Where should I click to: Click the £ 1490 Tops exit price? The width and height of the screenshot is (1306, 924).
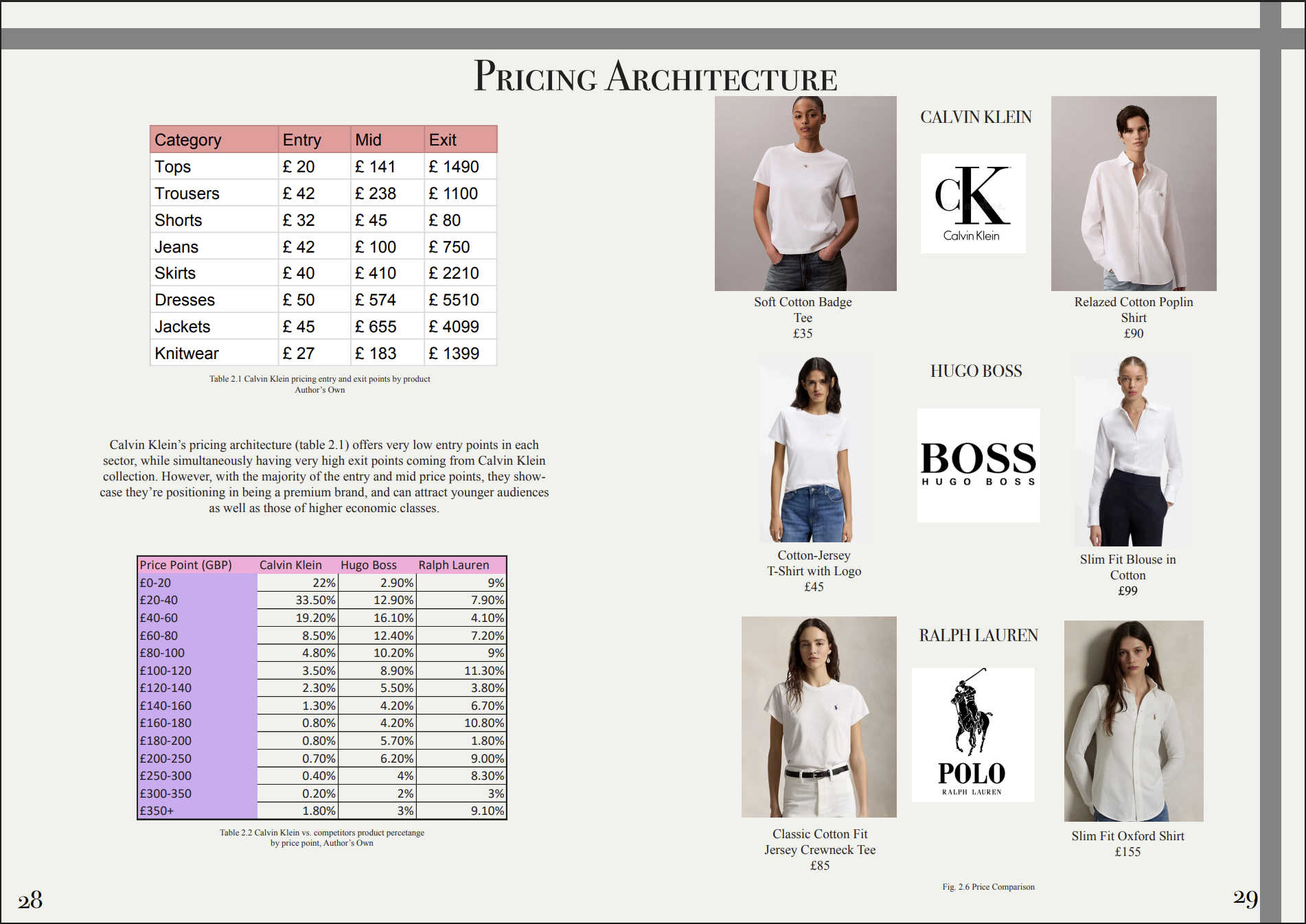pyautogui.click(x=454, y=167)
